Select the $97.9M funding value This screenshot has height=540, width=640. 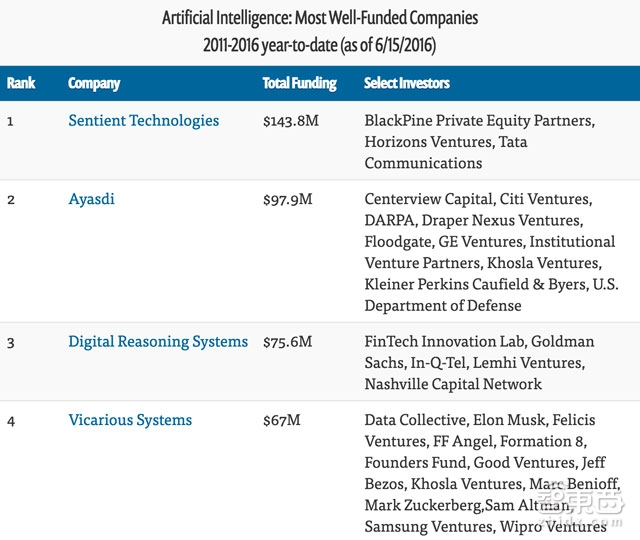287,199
